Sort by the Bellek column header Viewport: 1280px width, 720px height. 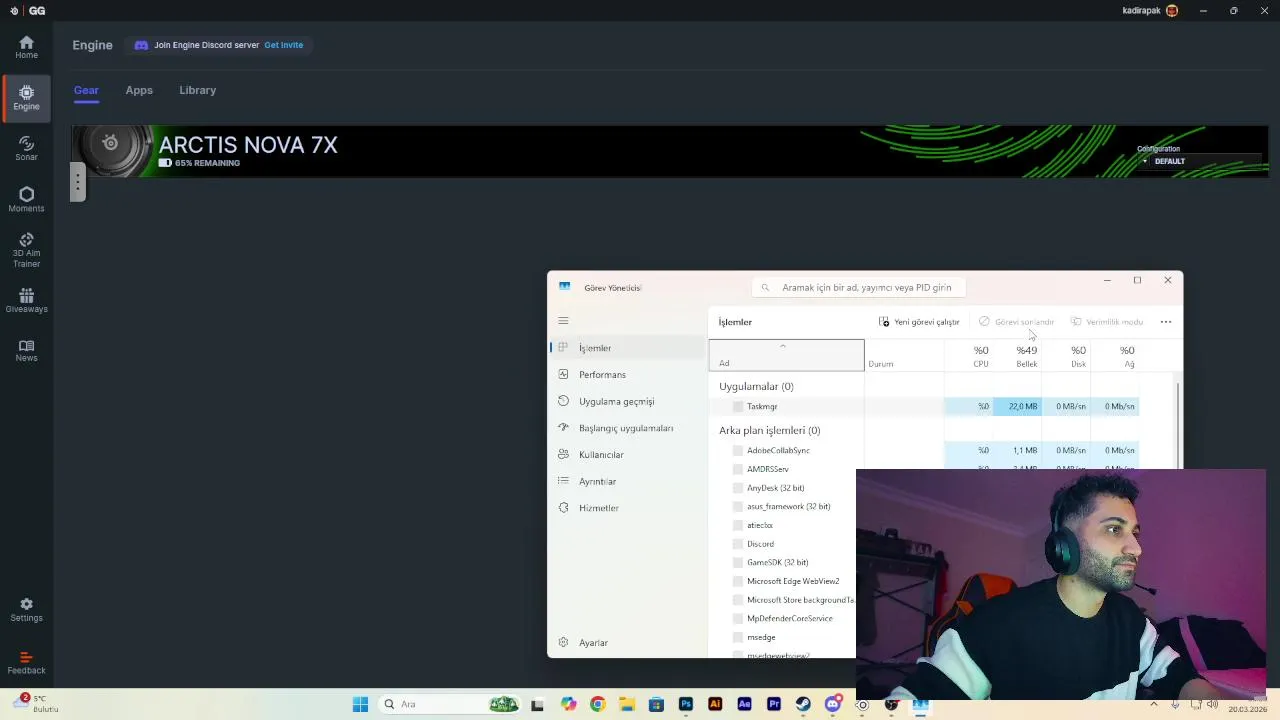[1017, 356]
